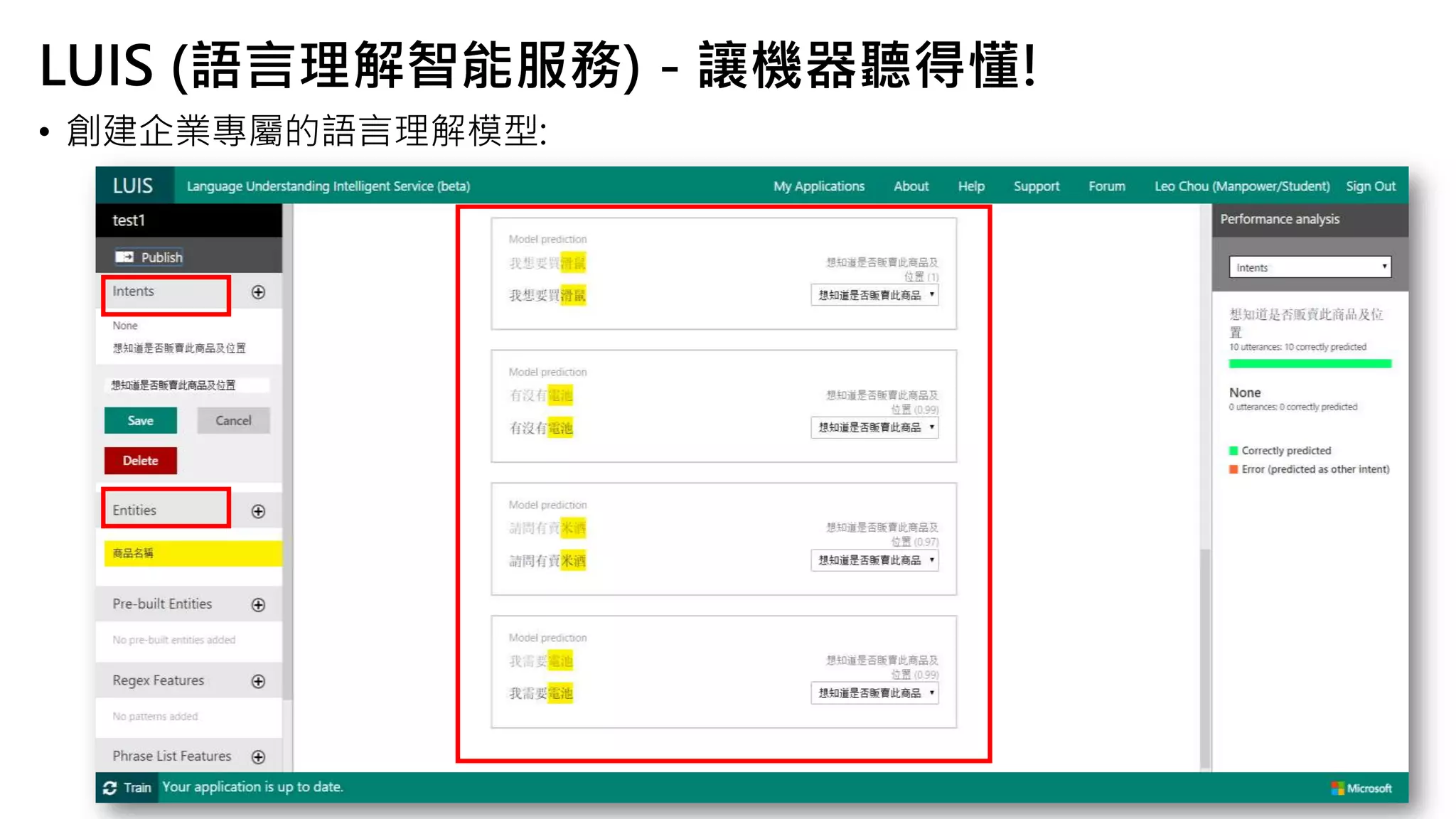The height and width of the screenshot is (819, 1456).
Task: Click the Leo Chou account name
Action: click(1242, 186)
